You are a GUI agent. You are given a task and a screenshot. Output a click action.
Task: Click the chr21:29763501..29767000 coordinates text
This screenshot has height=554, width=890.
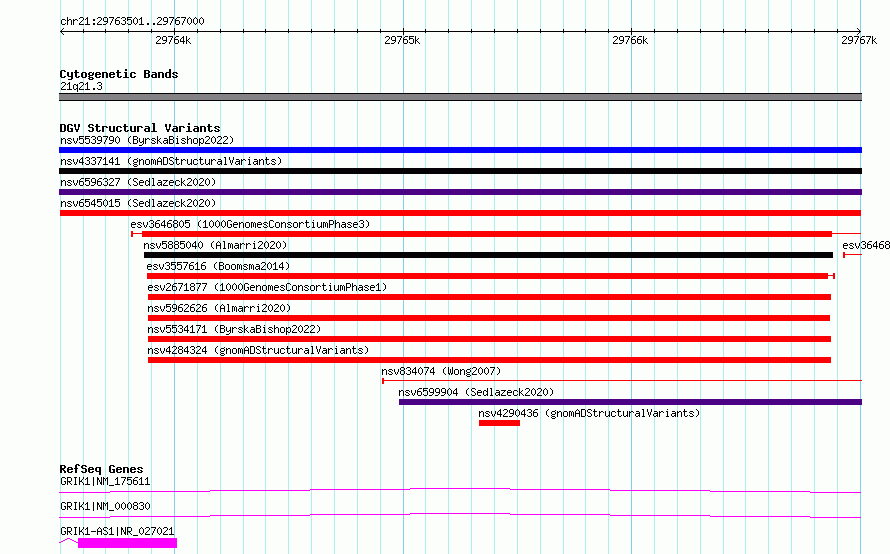point(132,22)
